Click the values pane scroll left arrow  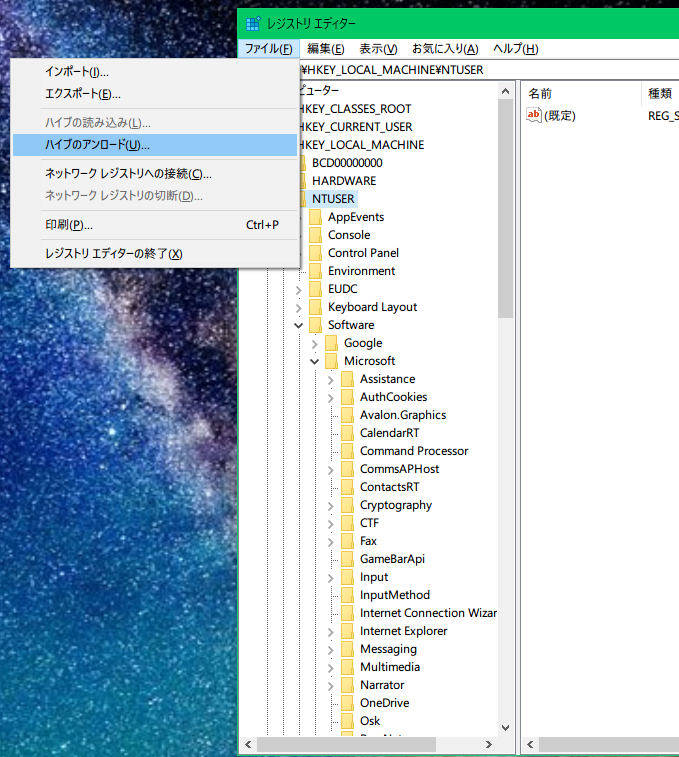coord(530,744)
